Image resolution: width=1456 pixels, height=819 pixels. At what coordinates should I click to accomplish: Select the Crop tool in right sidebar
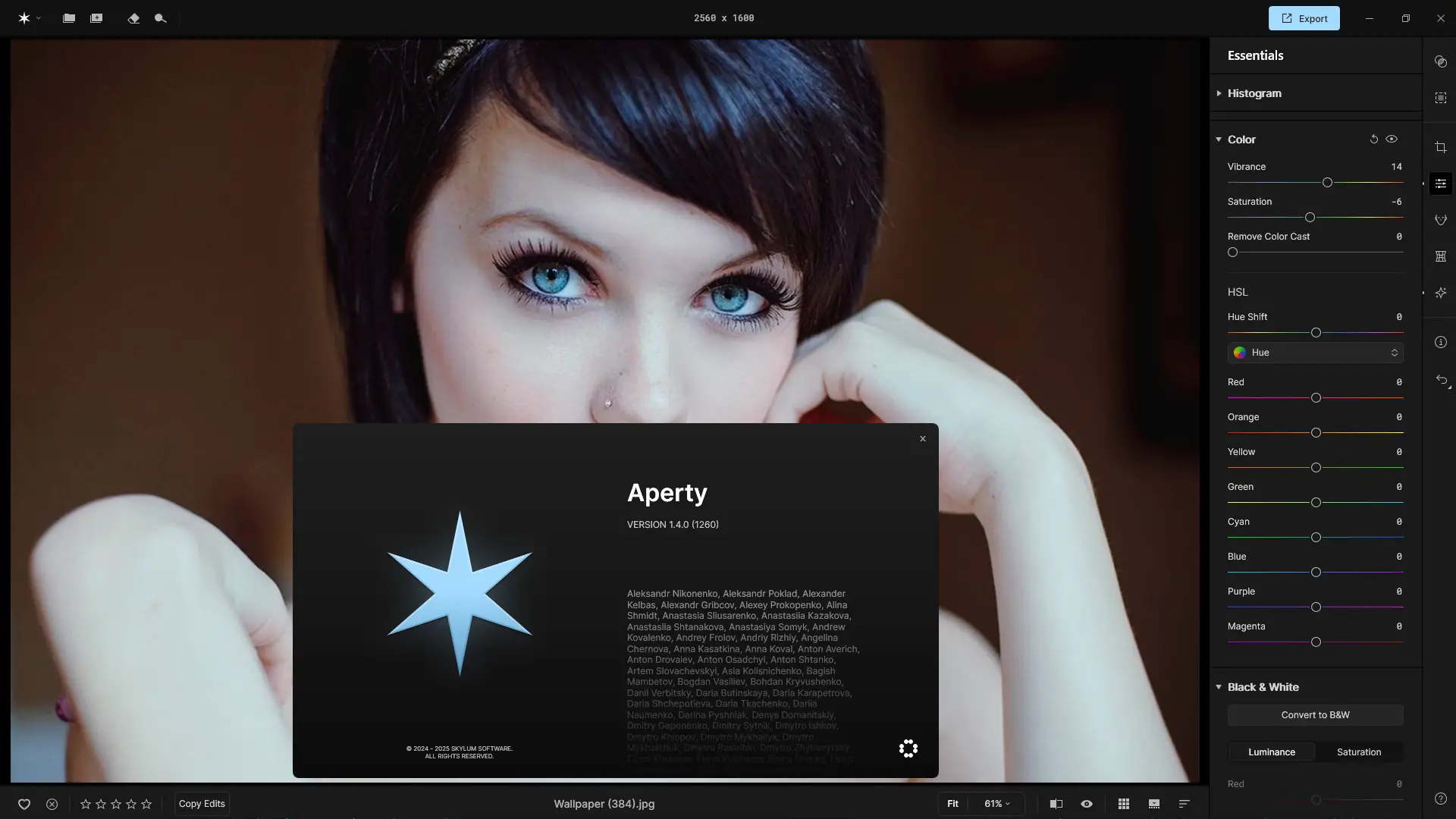pyautogui.click(x=1441, y=147)
